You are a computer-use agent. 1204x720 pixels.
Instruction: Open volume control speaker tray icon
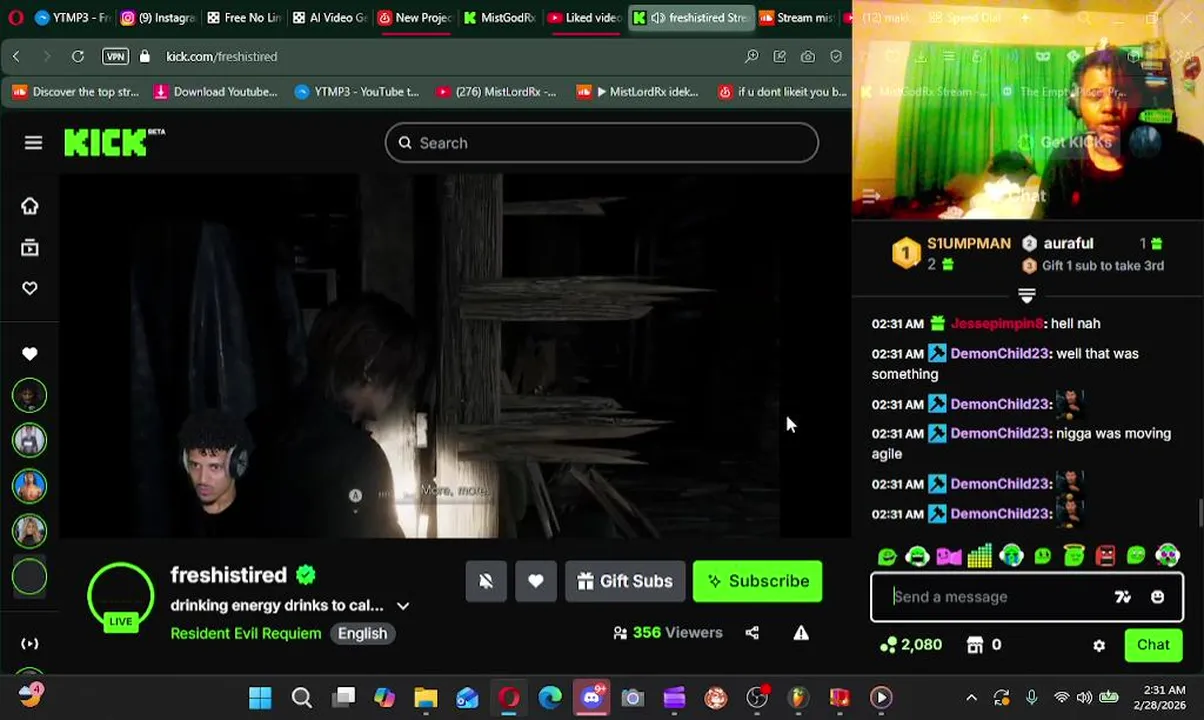coord(1084,698)
